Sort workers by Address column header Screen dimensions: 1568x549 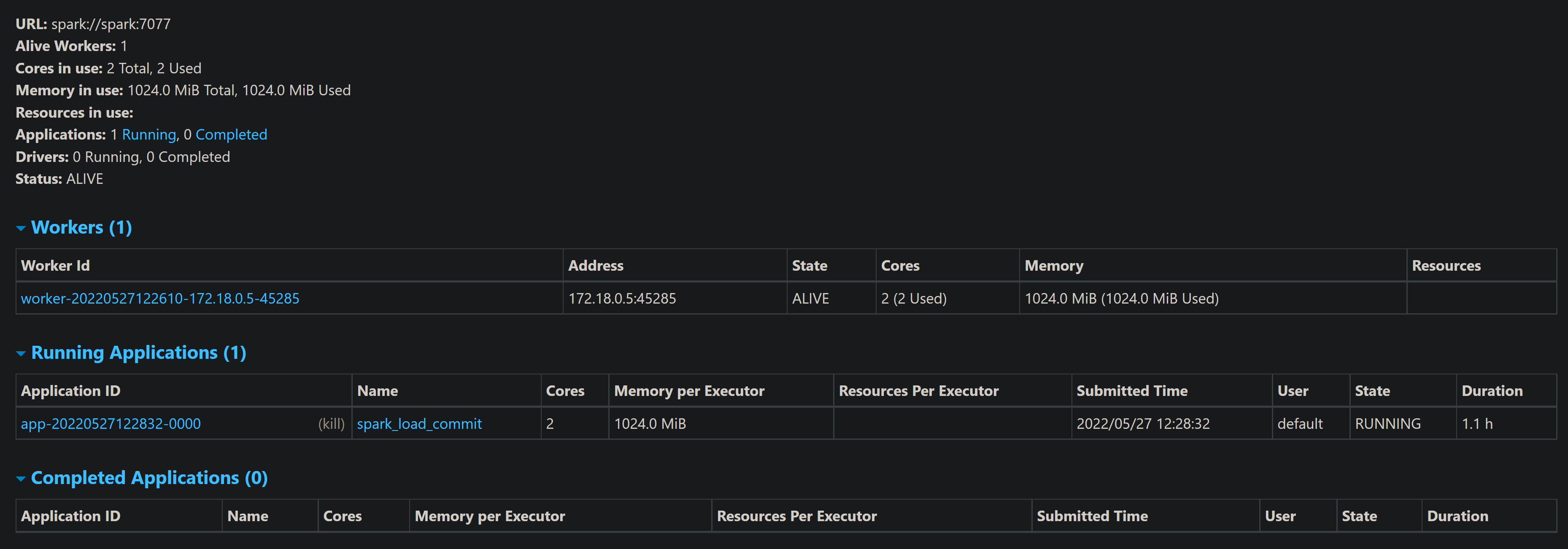coord(595,265)
